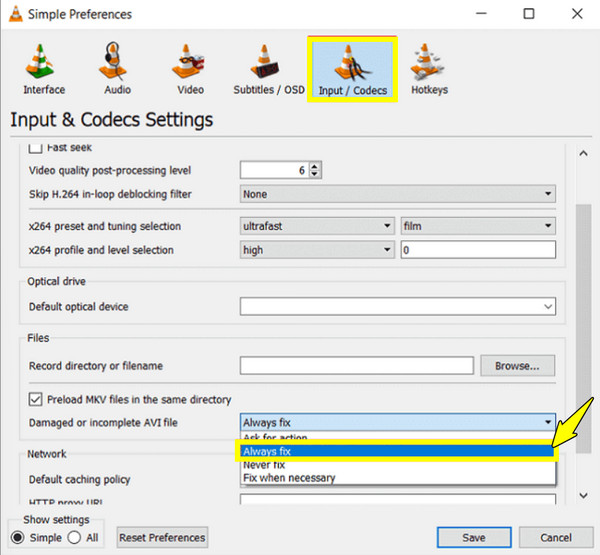The width and height of the screenshot is (600, 555).
Task: Click the x264 preset and tuning selection label
Action: (105, 226)
